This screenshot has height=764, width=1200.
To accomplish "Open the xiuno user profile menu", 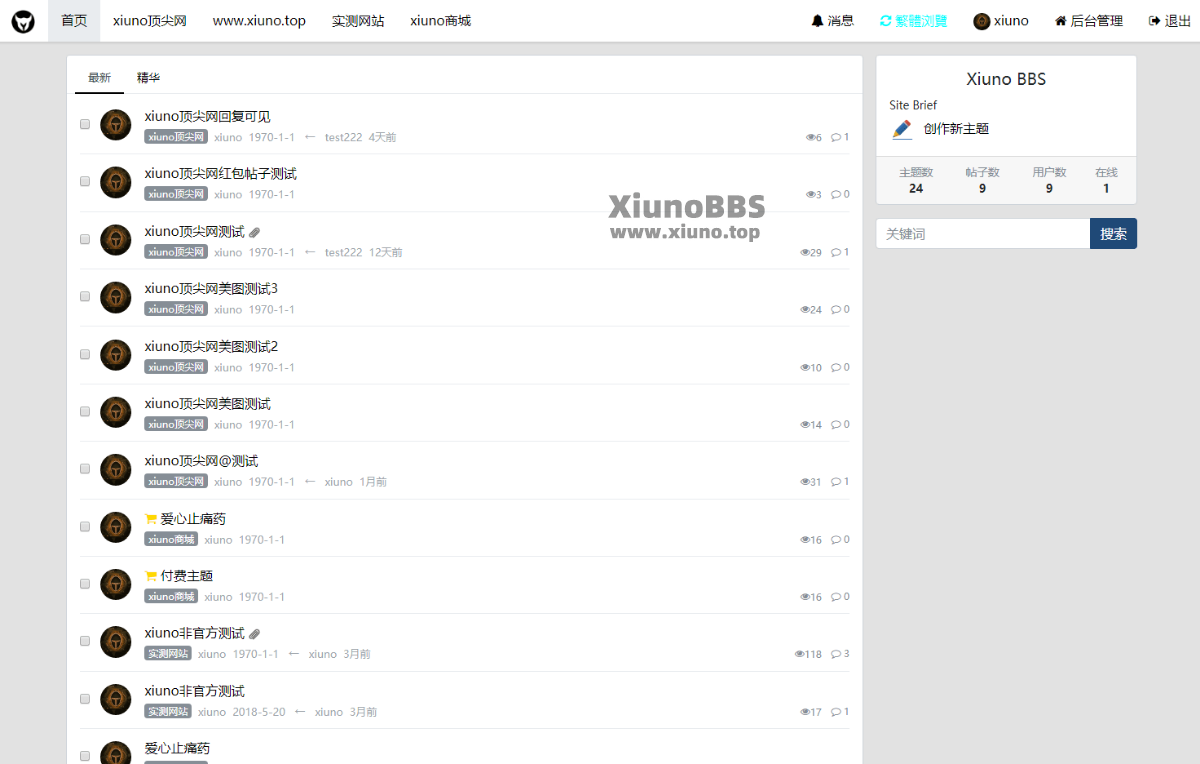I will point(1000,21).
